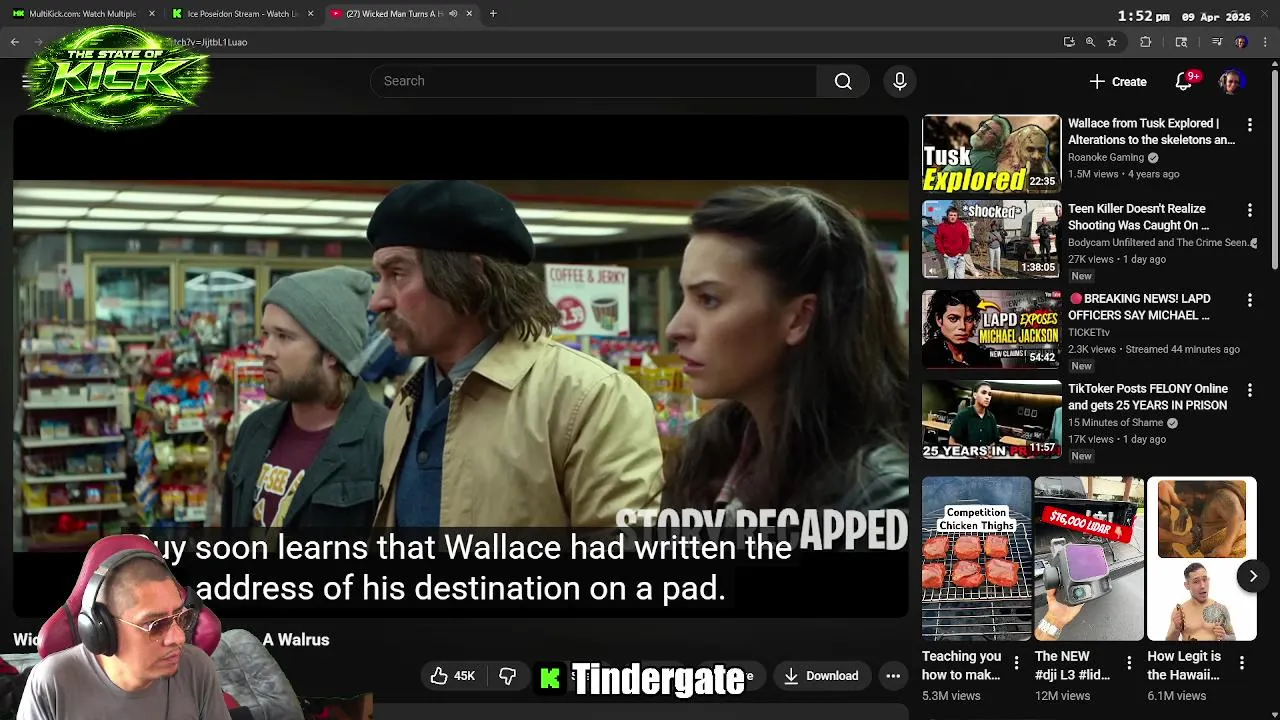Open the $16,000 LIDAR short thumbnail
Image resolution: width=1280 pixels, height=720 pixels.
click(1089, 558)
